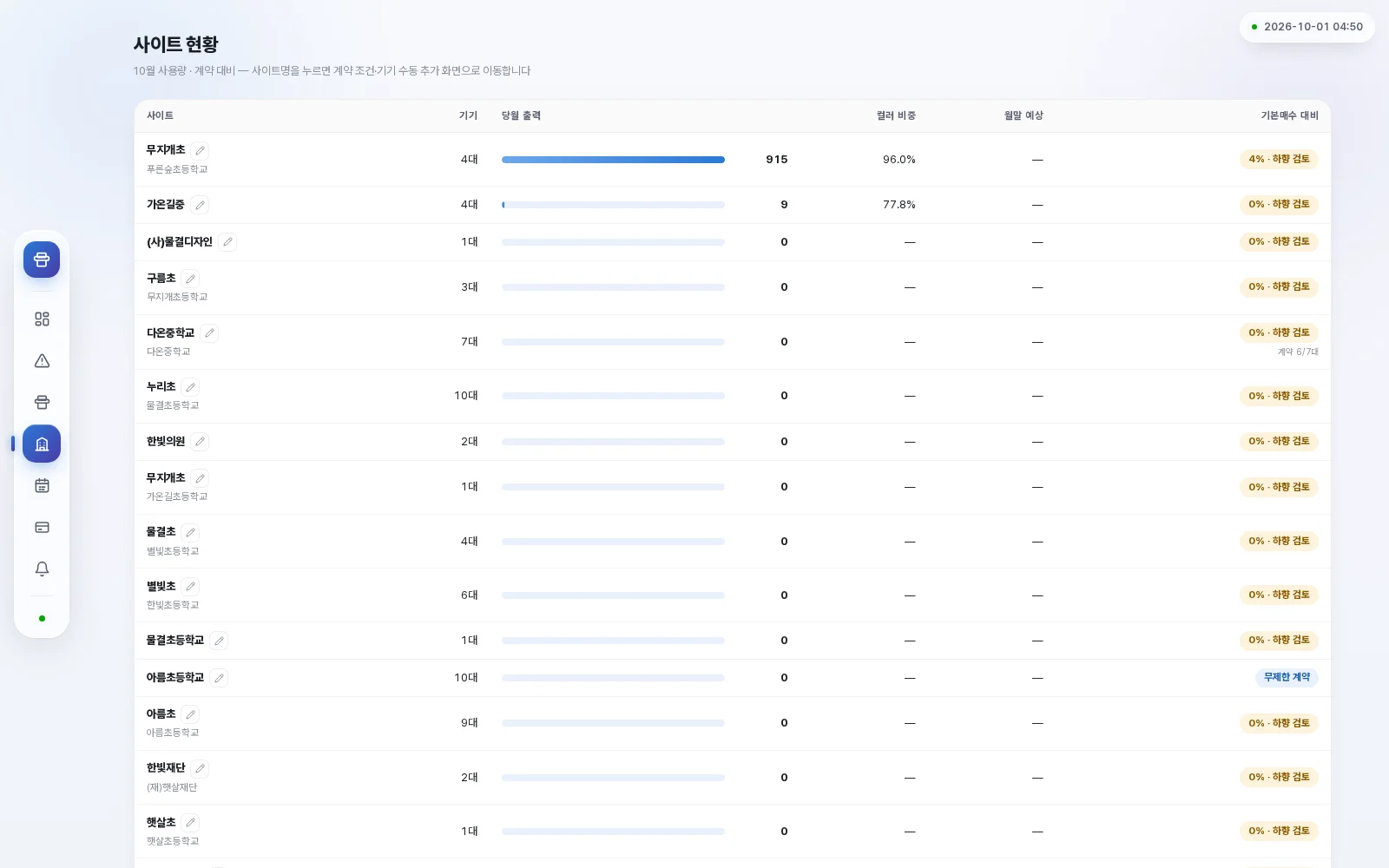Edit (사)물결디자인 using its pencil icon
Viewport: 1389px width, 868px height.
coord(227,242)
